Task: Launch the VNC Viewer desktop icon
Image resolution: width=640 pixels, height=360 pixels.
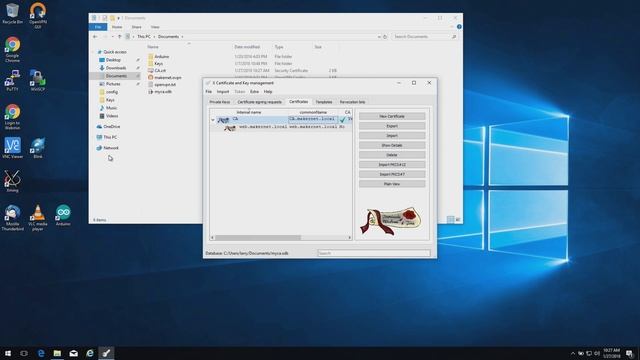Action: pos(12,148)
